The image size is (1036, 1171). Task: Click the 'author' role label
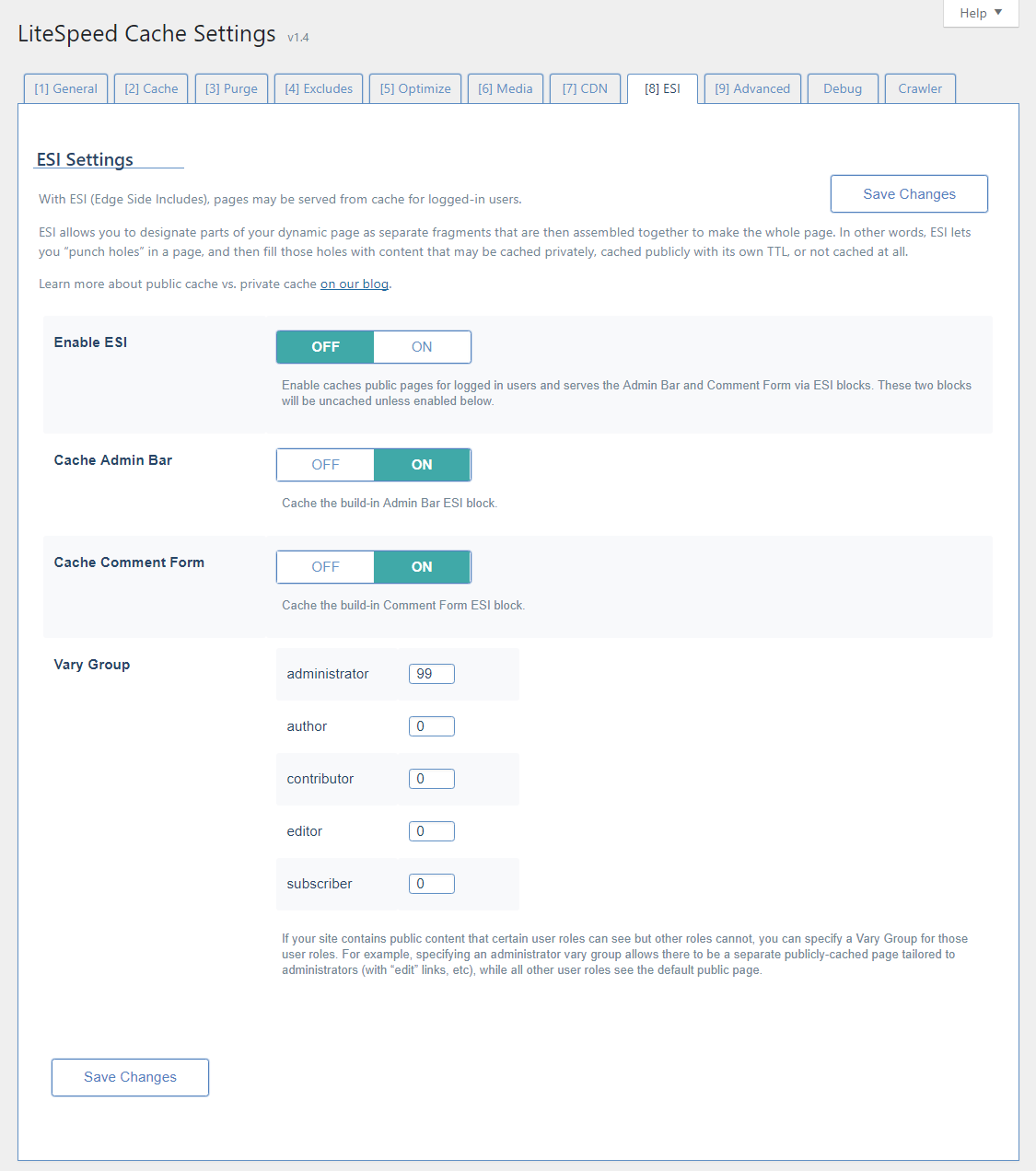click(x=307, y=726)
